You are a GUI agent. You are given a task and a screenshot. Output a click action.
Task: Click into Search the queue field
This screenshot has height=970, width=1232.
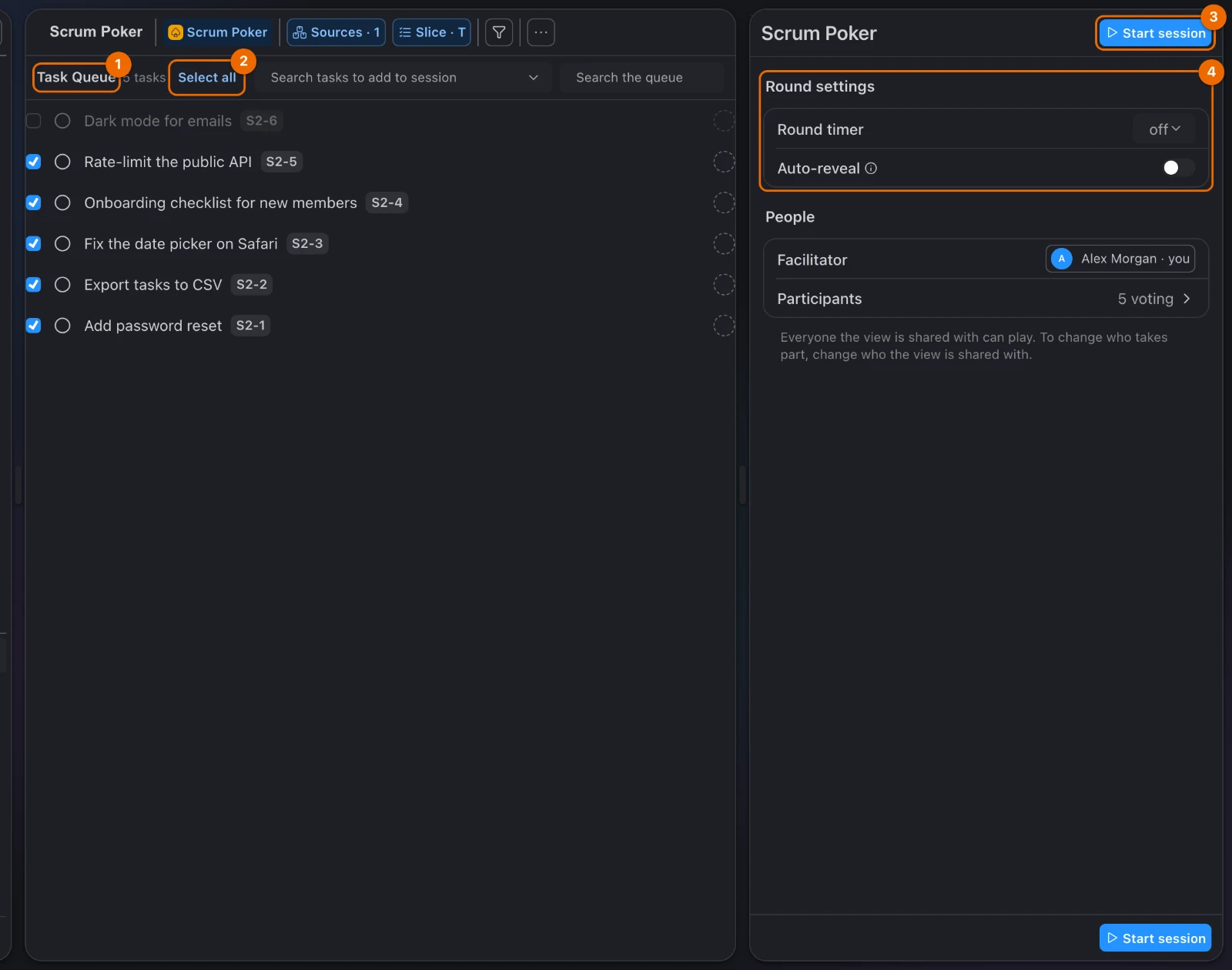click(x=642, y=78)
